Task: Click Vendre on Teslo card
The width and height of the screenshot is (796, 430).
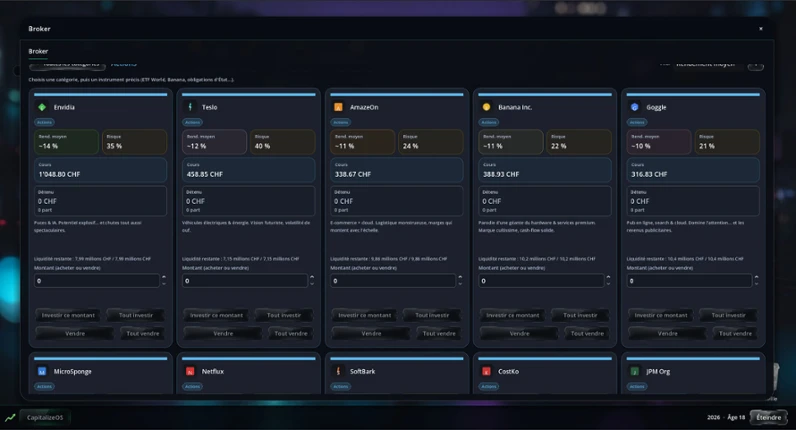Action: pyautogui.click(x=223, y=334)
